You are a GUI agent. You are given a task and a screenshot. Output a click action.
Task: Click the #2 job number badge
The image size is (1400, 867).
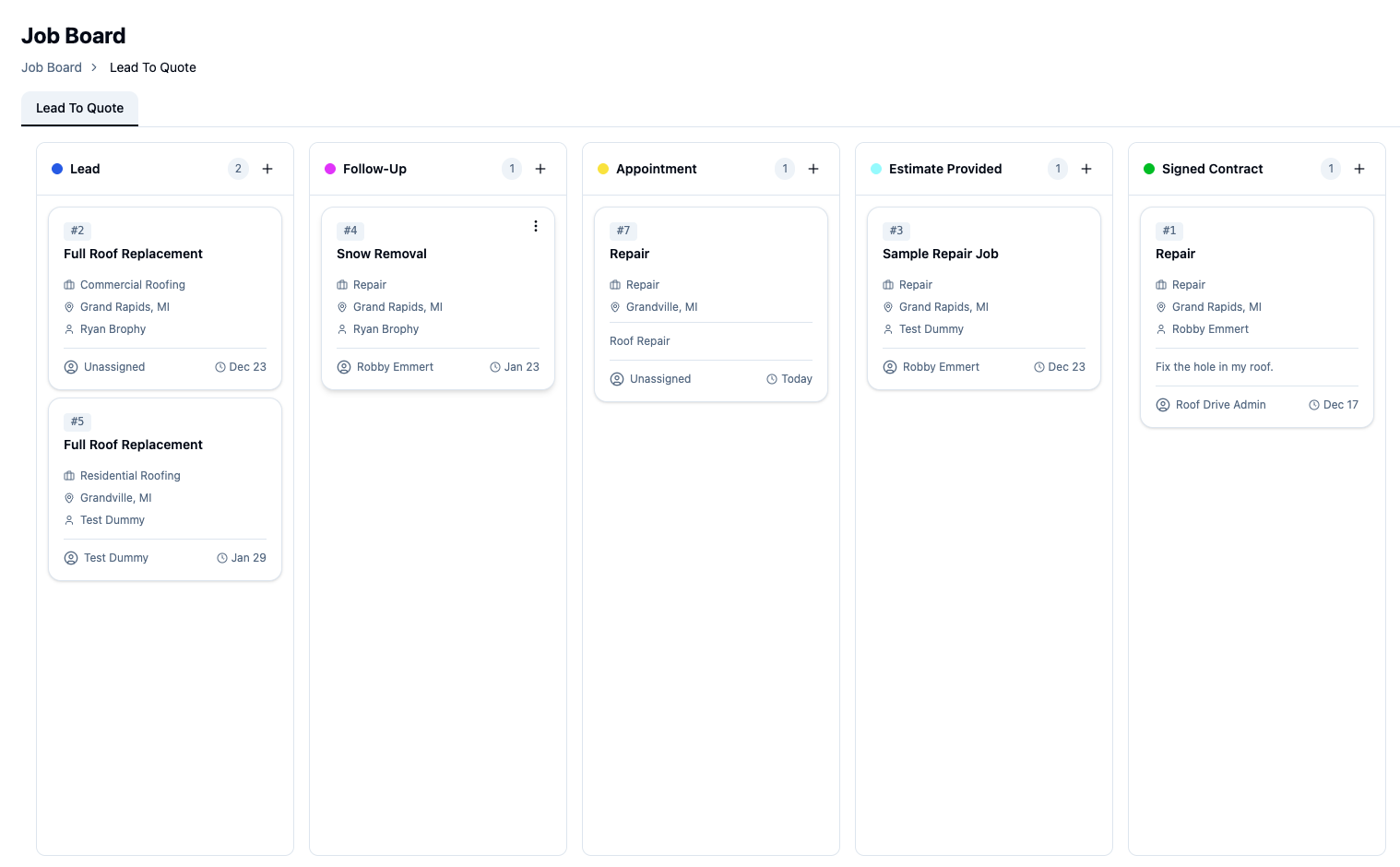point(77,231)
